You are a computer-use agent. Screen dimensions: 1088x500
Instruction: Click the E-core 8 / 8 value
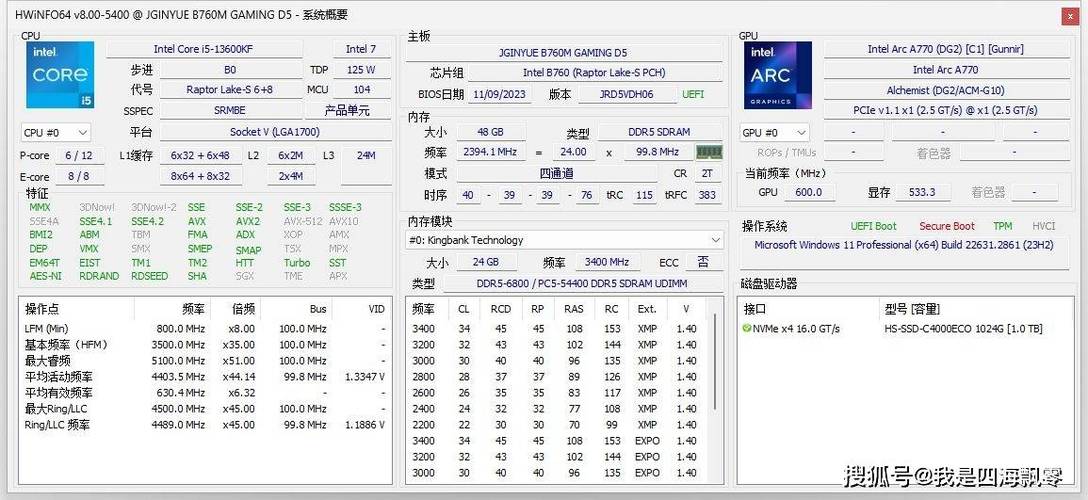pyautogui.click(x=78, y=176)
